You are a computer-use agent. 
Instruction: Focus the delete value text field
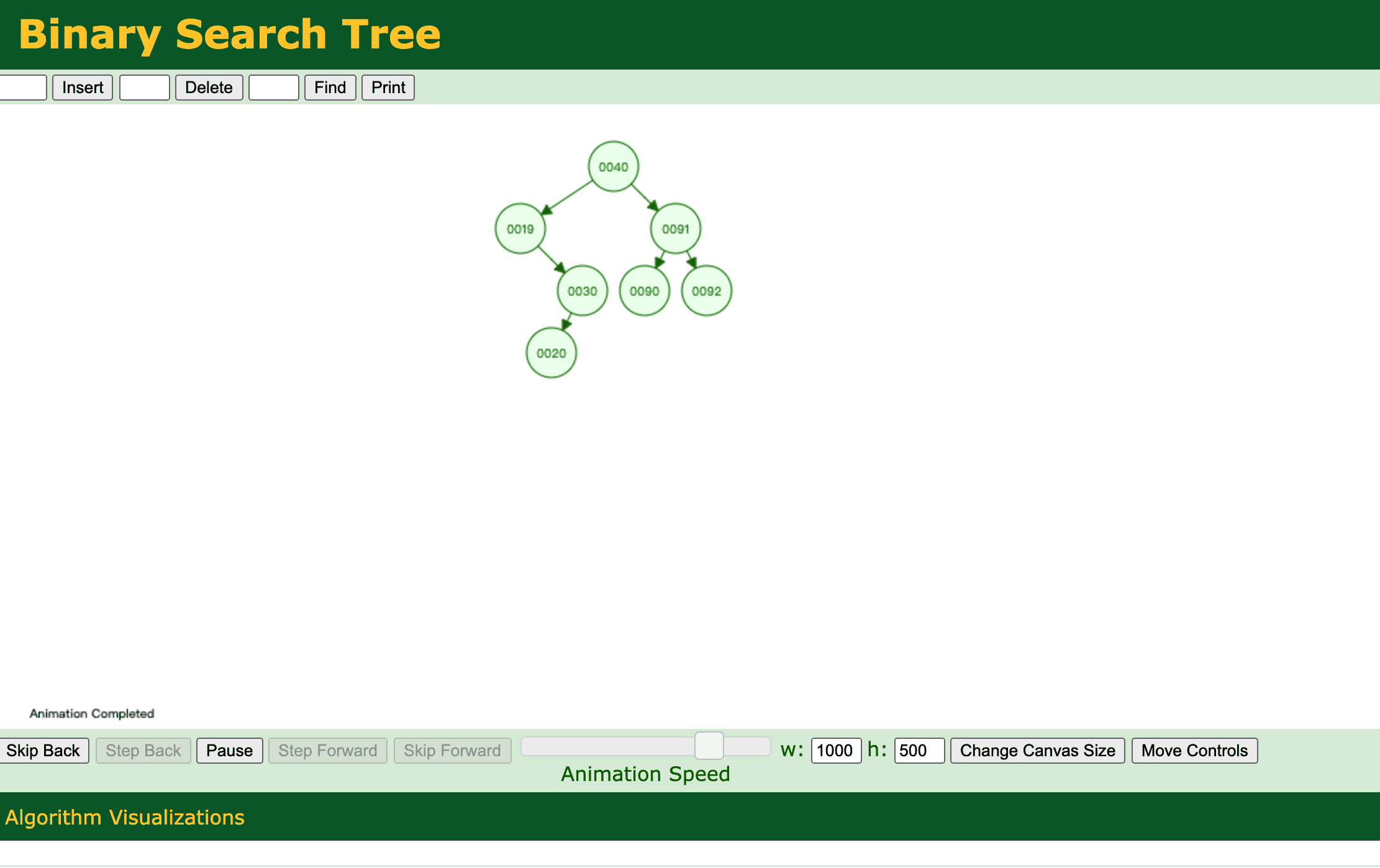(x=145, y=88)
